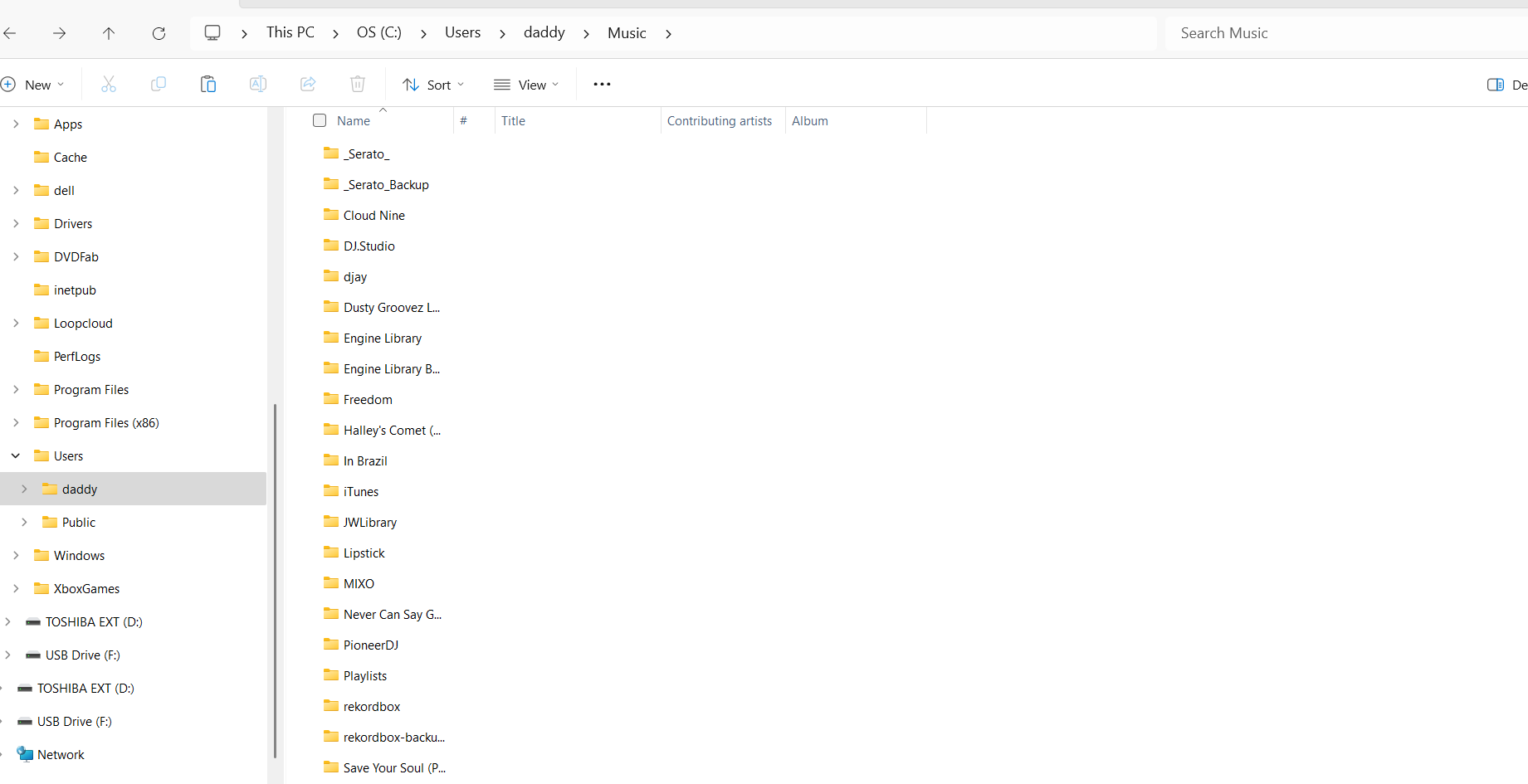This screenshot has width=1528, height=784.
Task: Open the Sort dropdown menu
Action: [433, 85]
